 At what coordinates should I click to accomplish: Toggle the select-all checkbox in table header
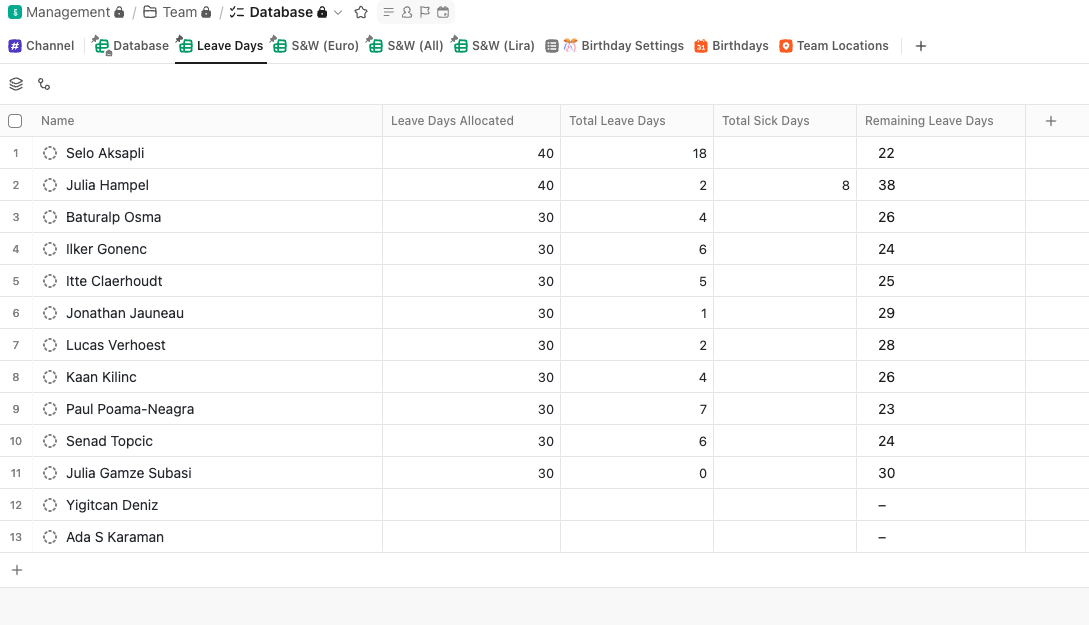click(x=15, y=121)
